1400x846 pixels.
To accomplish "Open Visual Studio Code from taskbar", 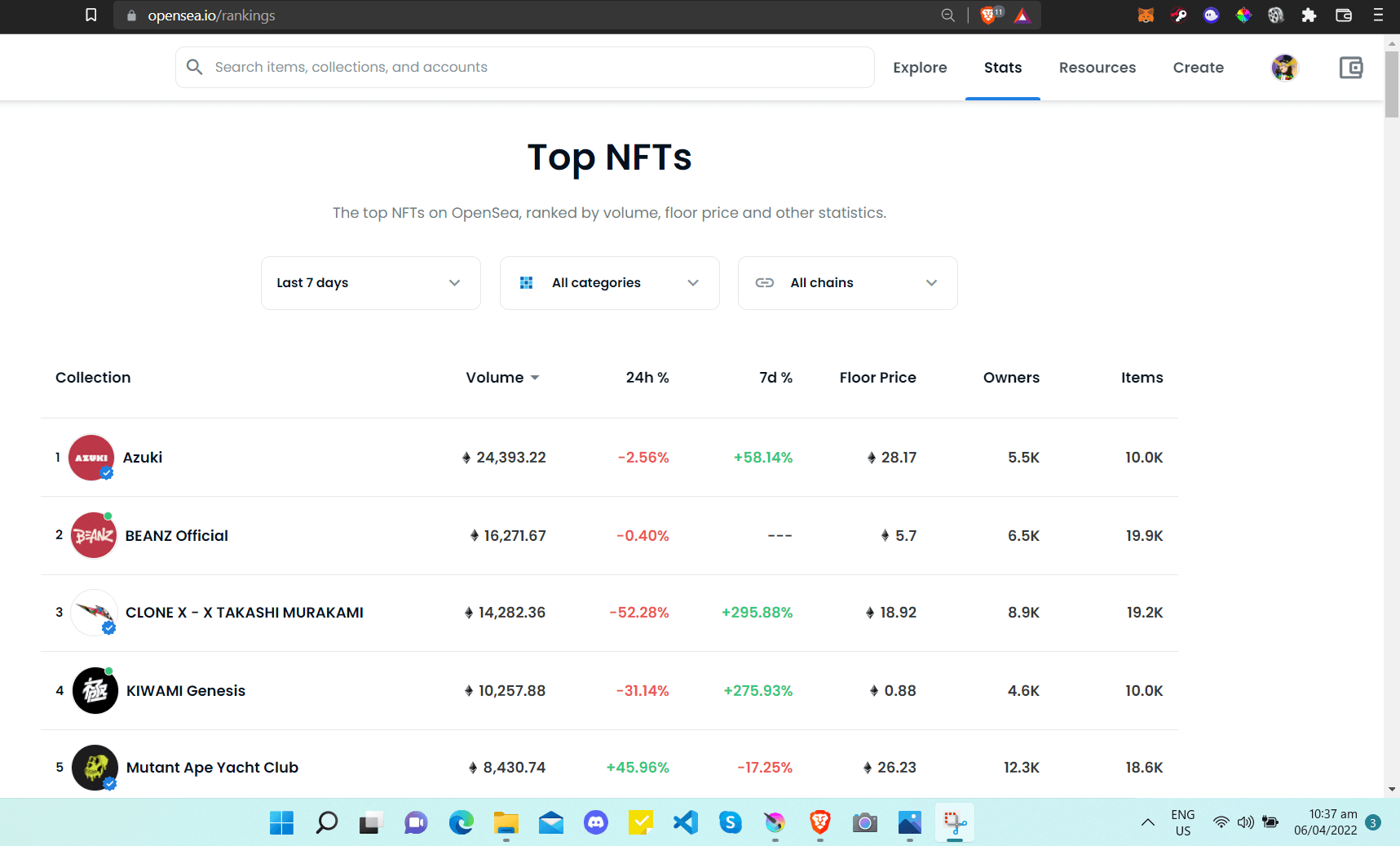I will click(686, 823).
